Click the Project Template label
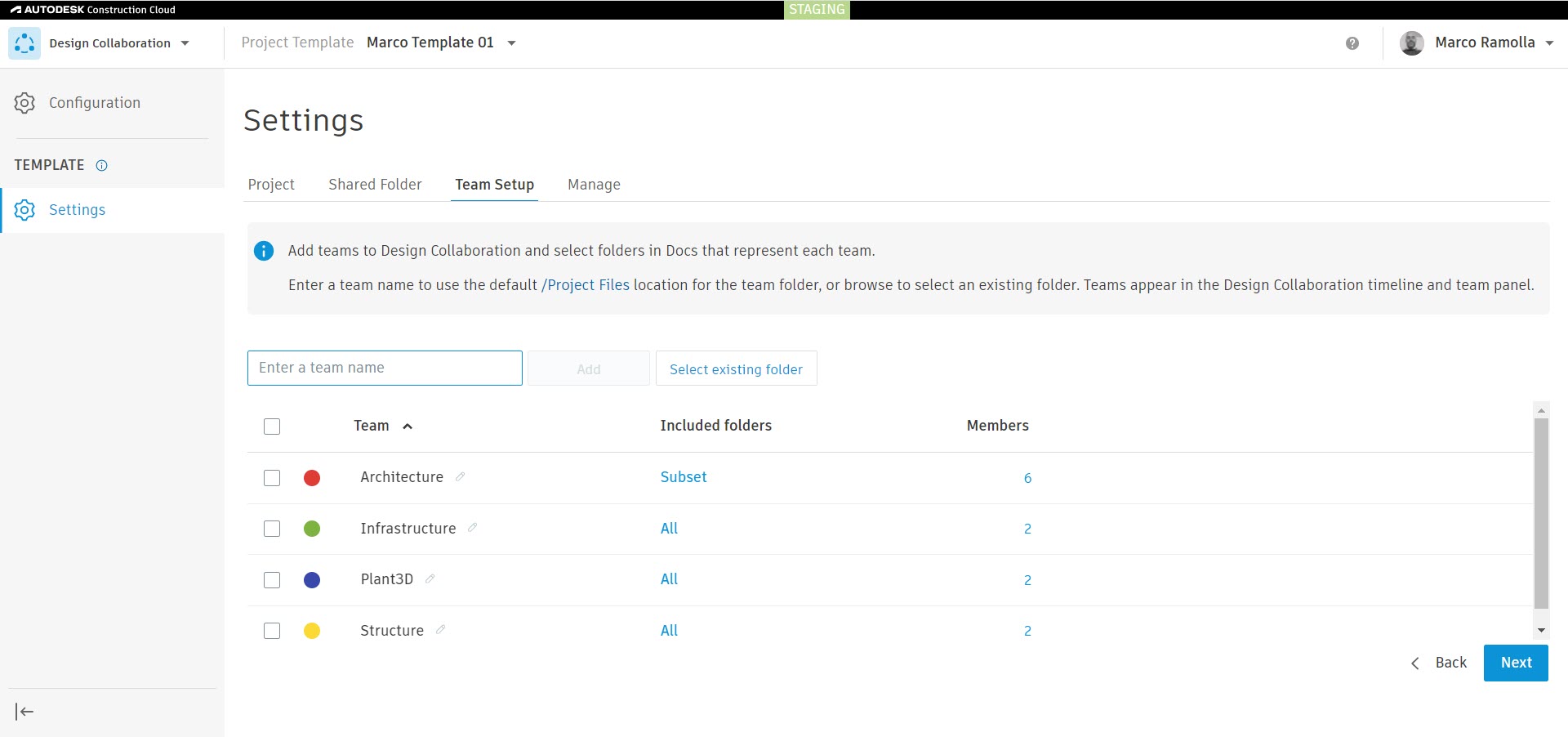 coord(297,42)
